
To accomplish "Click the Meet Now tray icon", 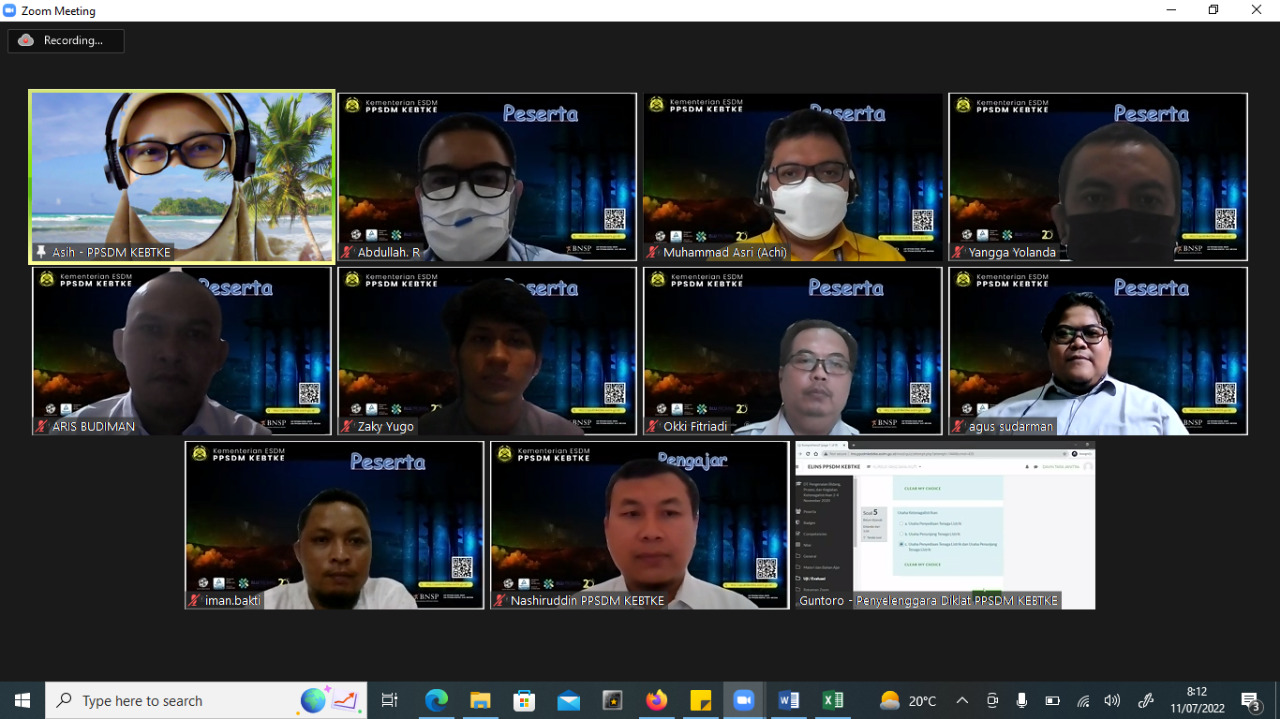I will (992, 700).
